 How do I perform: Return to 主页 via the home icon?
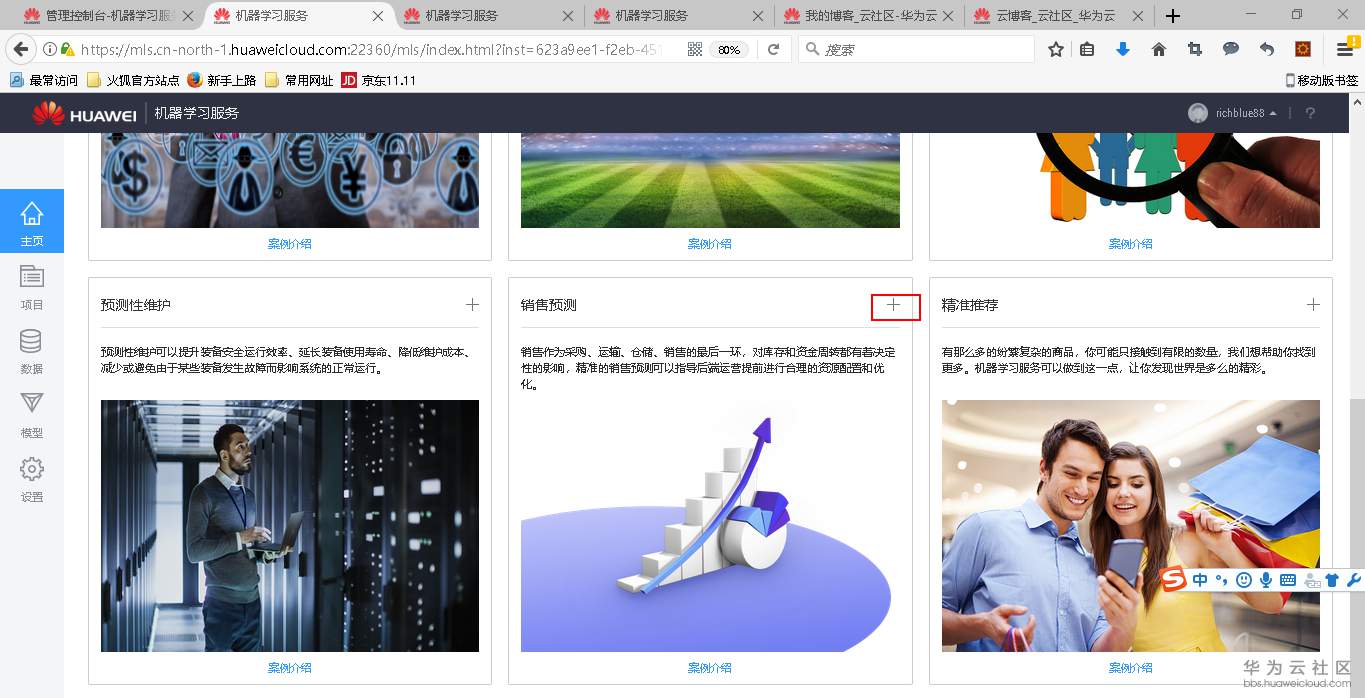click(x=31, y=220)
